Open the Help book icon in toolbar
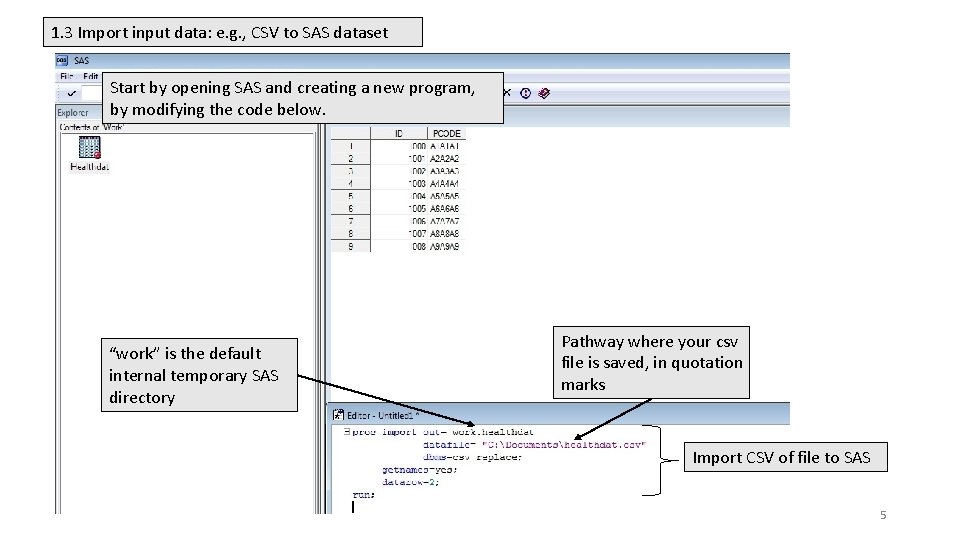 [544, 93]
